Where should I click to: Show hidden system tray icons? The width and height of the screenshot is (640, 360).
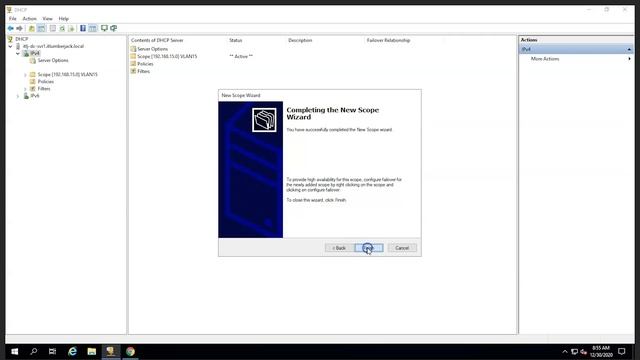tap(564, 351)
